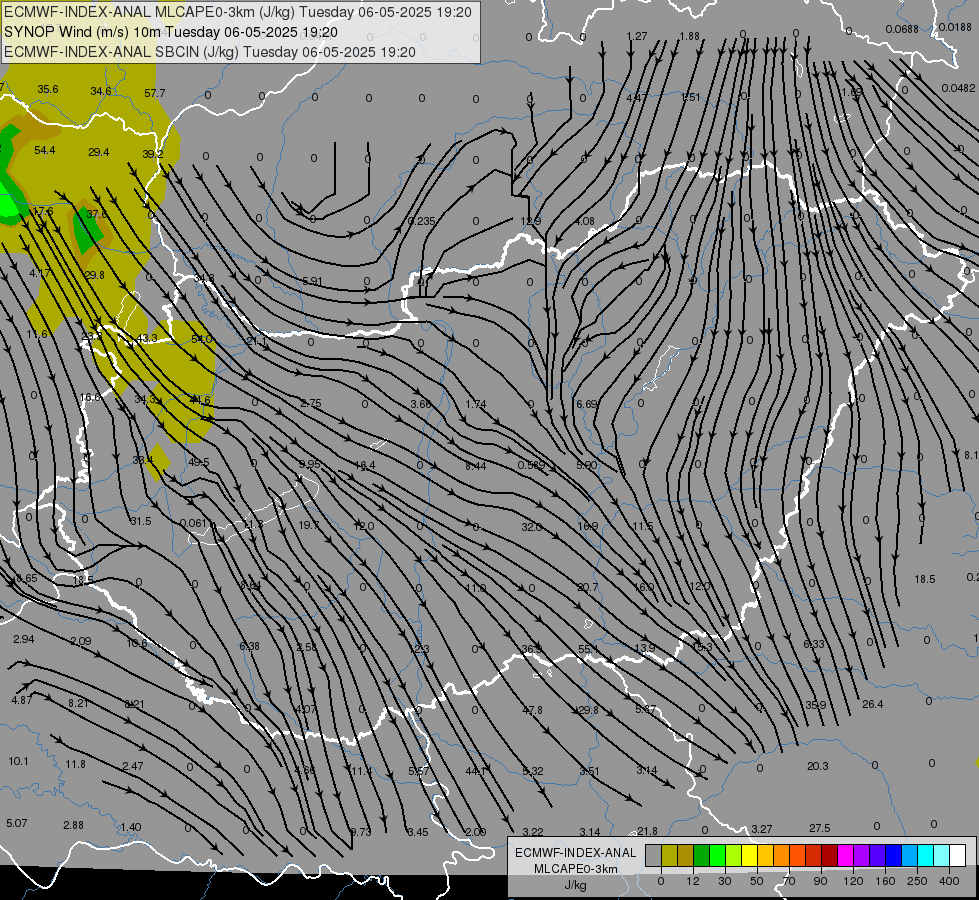Click the '5.07' value on the map
Screen dimensions: 979x900
(x=17, y=823)
